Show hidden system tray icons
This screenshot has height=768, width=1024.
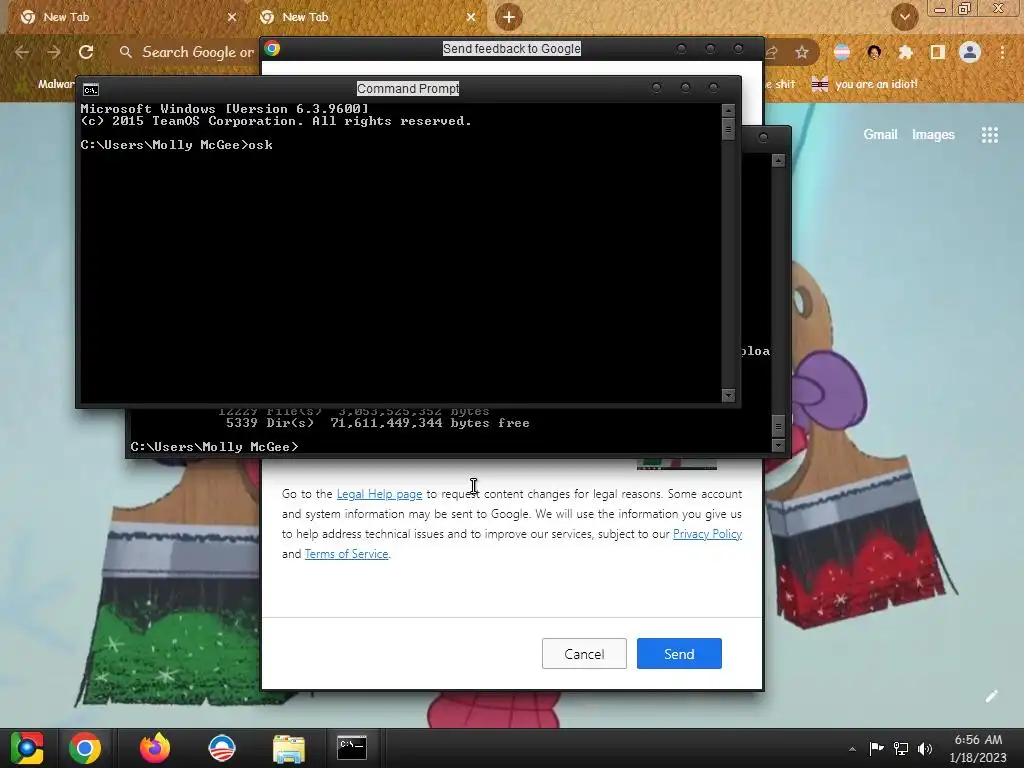point(852,748)
